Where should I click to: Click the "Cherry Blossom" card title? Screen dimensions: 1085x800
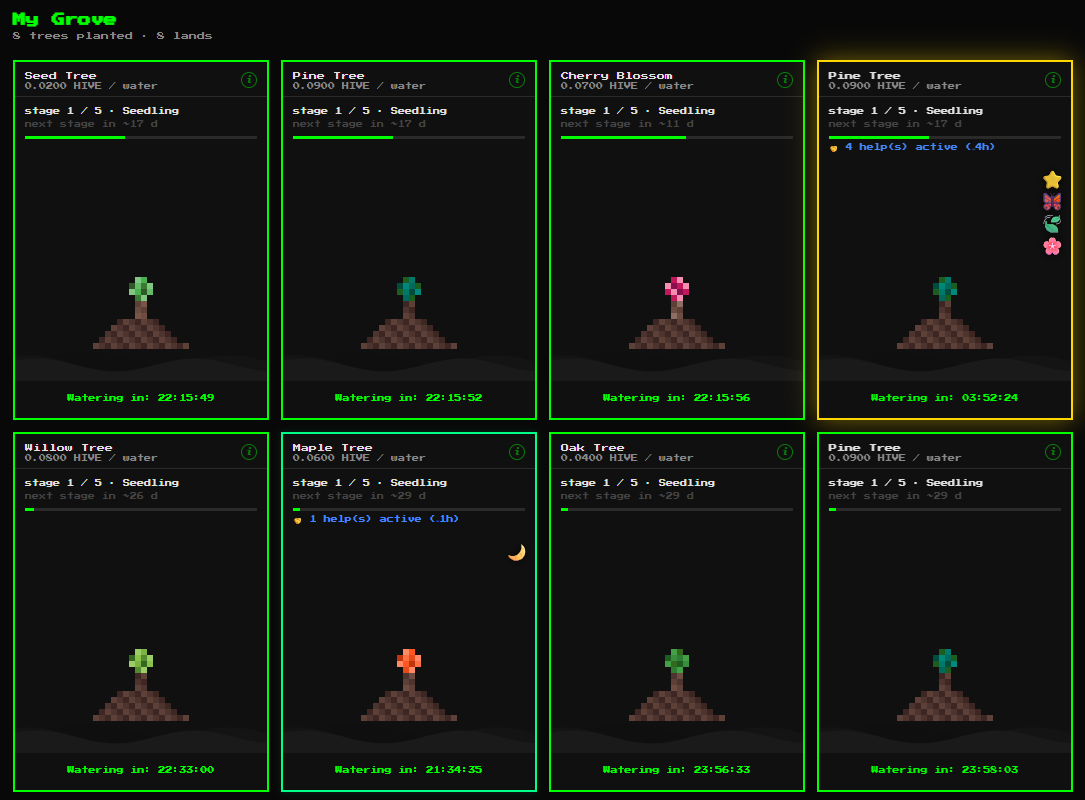pyautogui.click(x=616, y=75)
